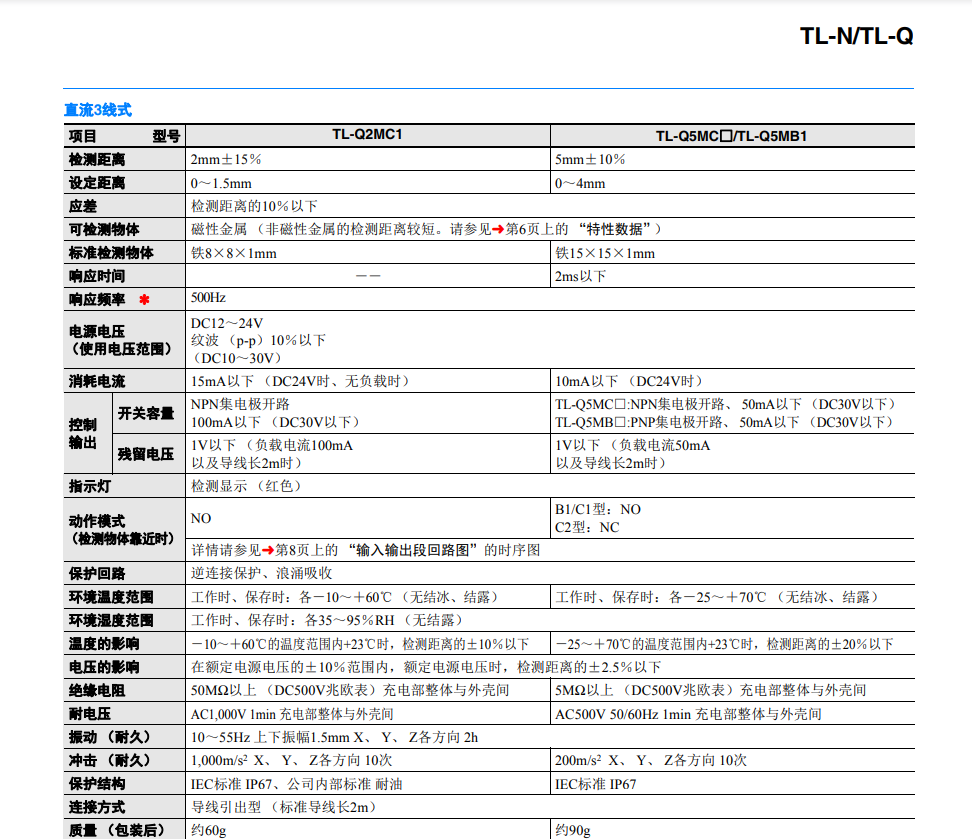Click the red asterisk beside 响应频率
The width and height of the screenshot is (972, 839).
144,299
